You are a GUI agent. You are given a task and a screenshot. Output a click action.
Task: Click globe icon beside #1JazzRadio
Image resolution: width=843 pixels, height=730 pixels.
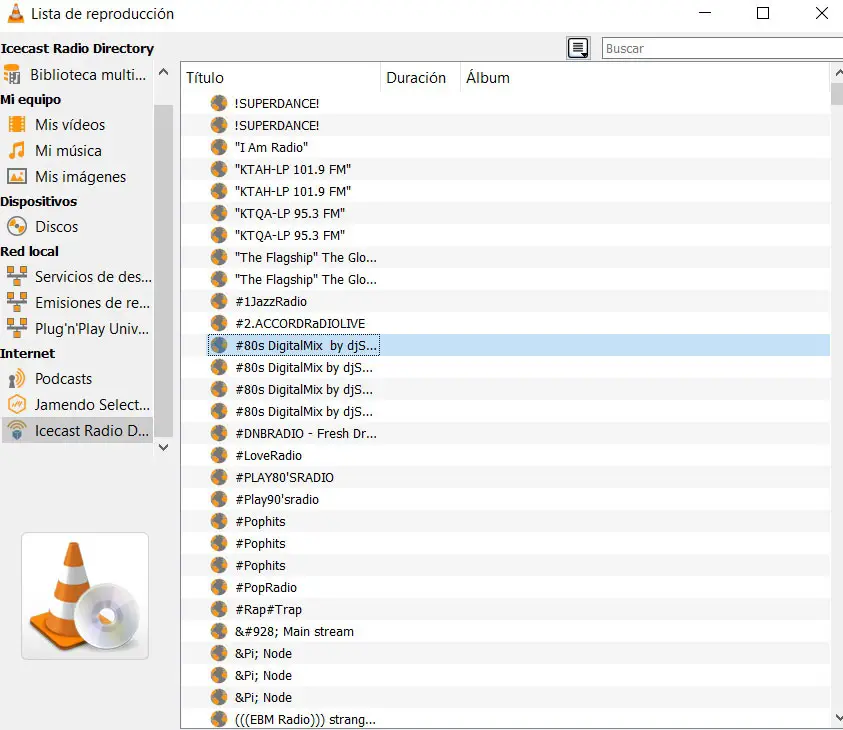click(x=219, y=302)
